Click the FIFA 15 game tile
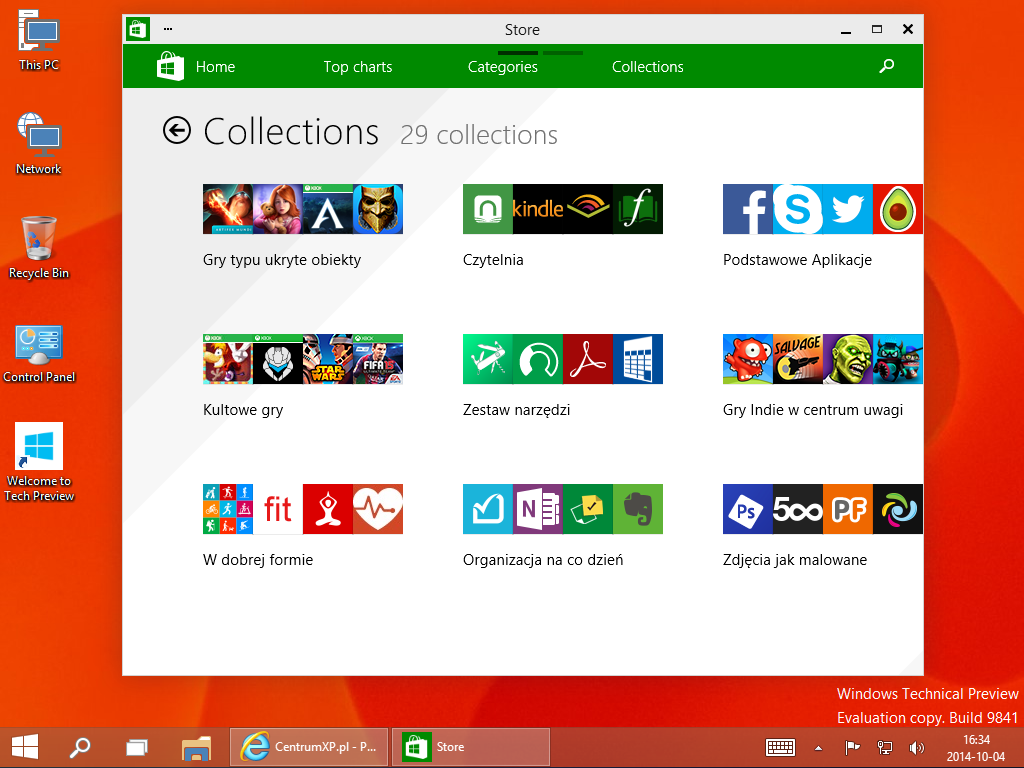Viewport: 1024px width, 768px height. click(378, 359)
